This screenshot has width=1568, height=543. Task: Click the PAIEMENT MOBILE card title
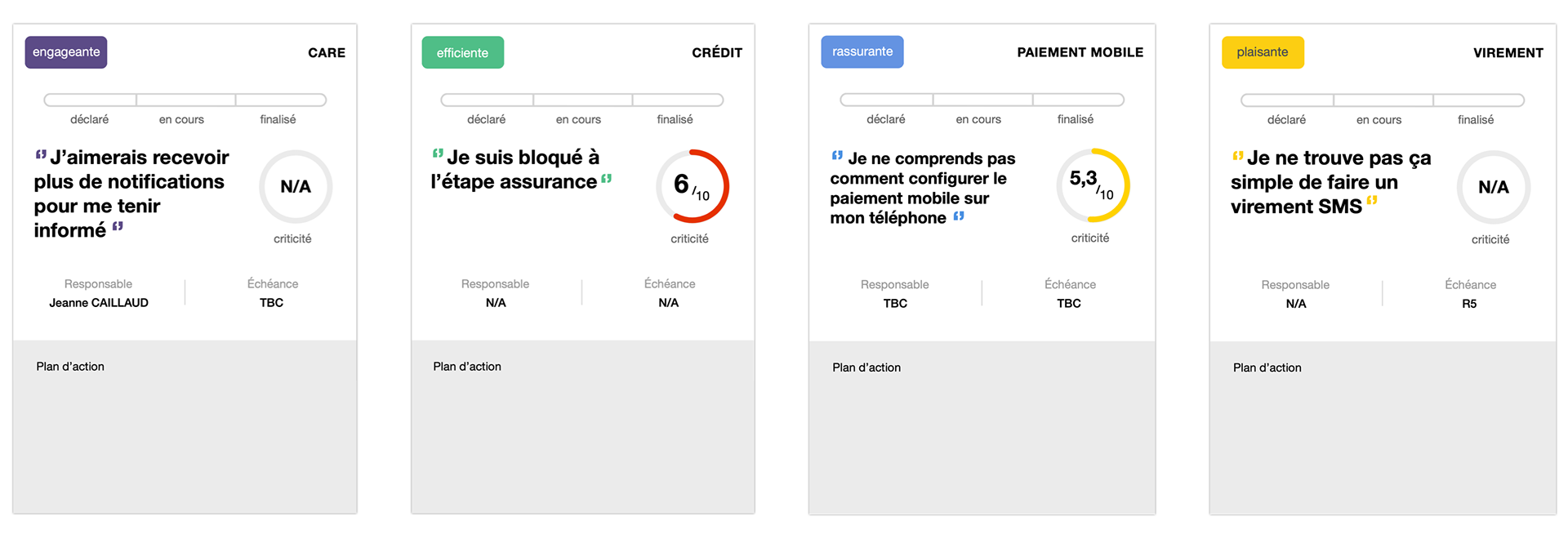[1080, 52]
